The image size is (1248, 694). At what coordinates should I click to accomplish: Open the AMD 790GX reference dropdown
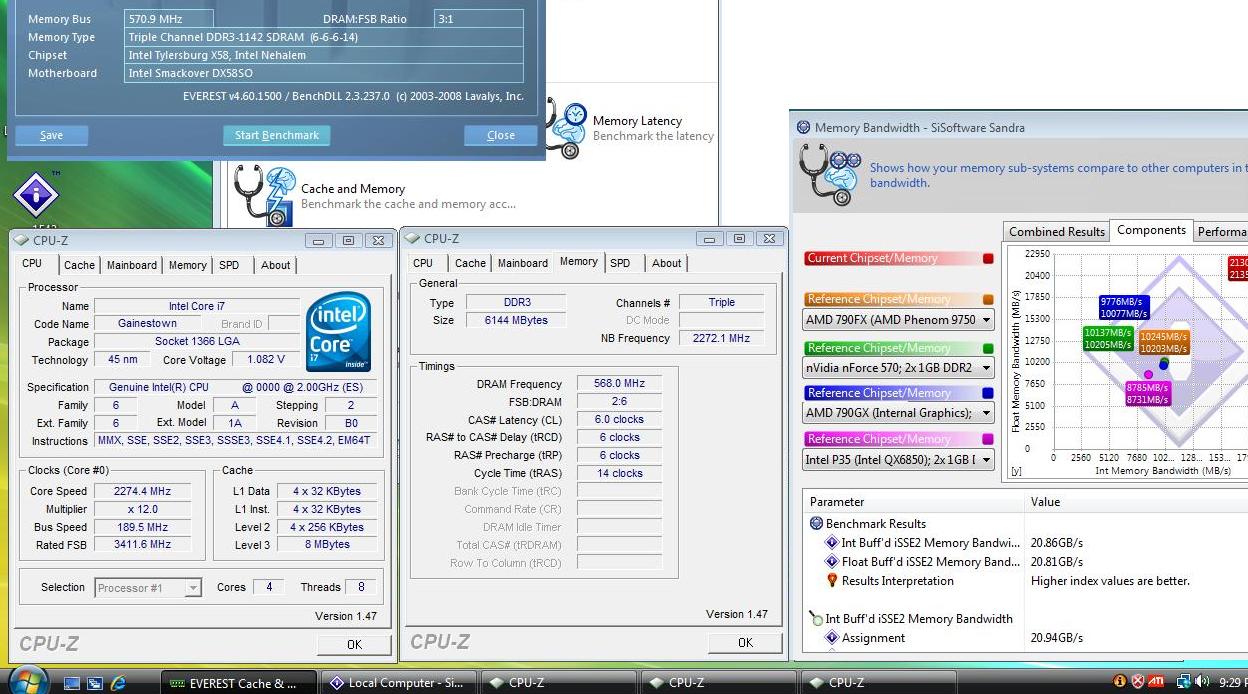899,413
